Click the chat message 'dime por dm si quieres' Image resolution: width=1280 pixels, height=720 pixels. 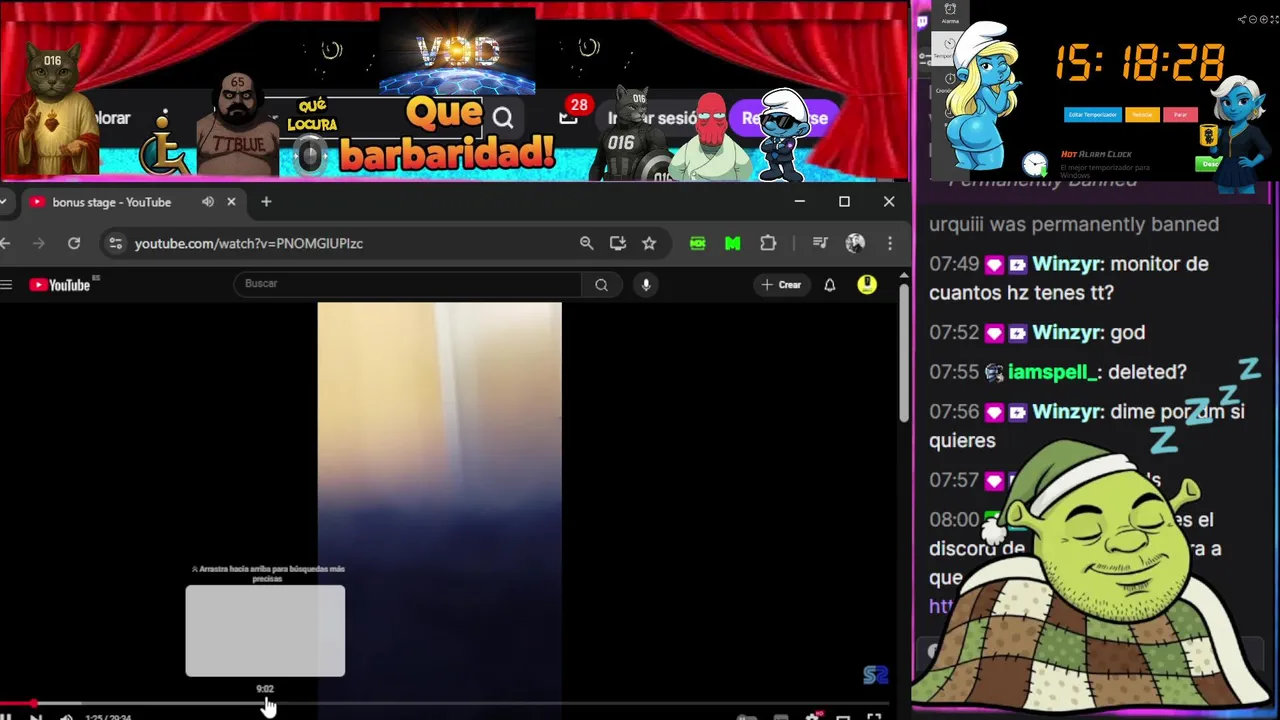[x=1087, y=426]
